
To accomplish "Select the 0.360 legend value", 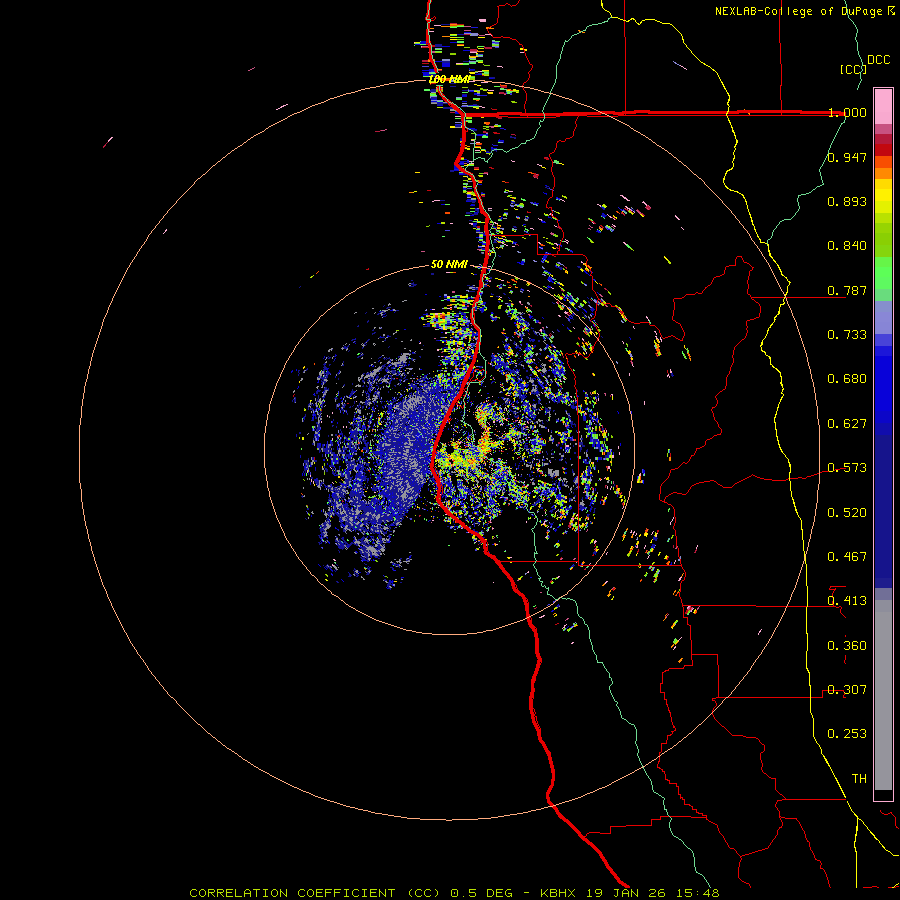I will point(847,646).
